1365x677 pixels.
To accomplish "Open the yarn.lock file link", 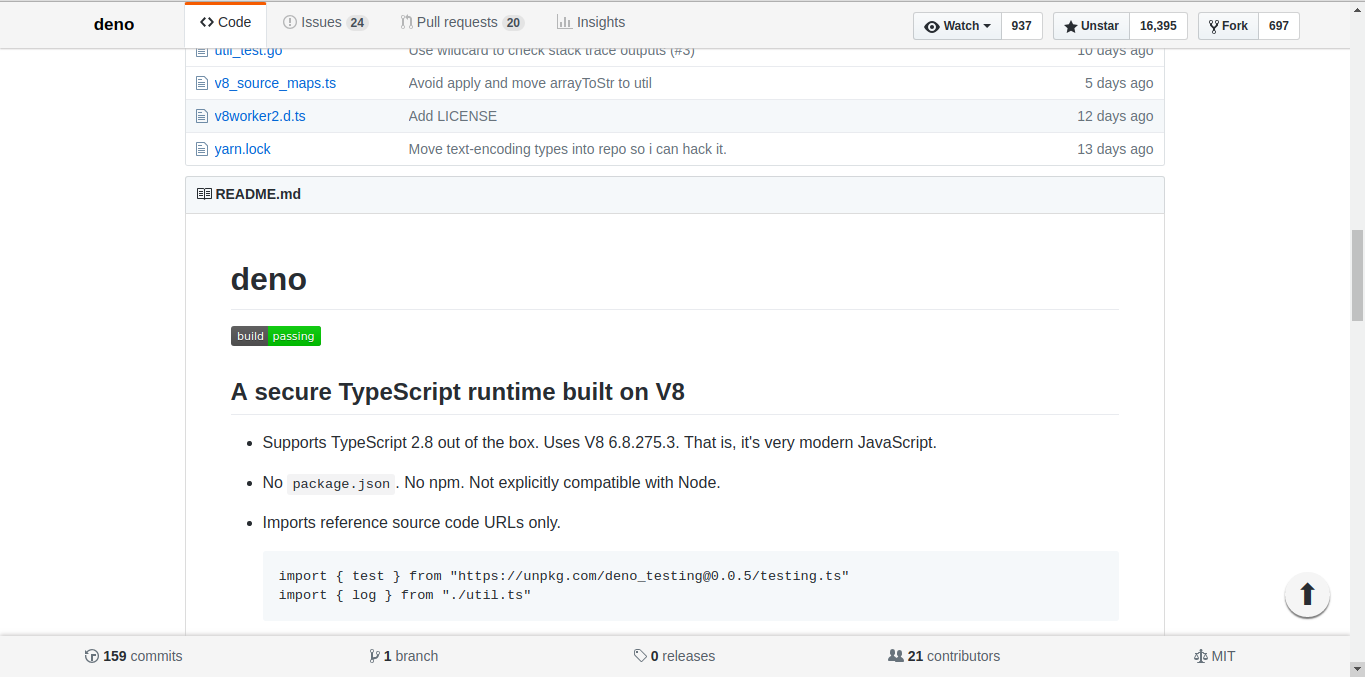I will pyautogui.click(x=242, y=149).
